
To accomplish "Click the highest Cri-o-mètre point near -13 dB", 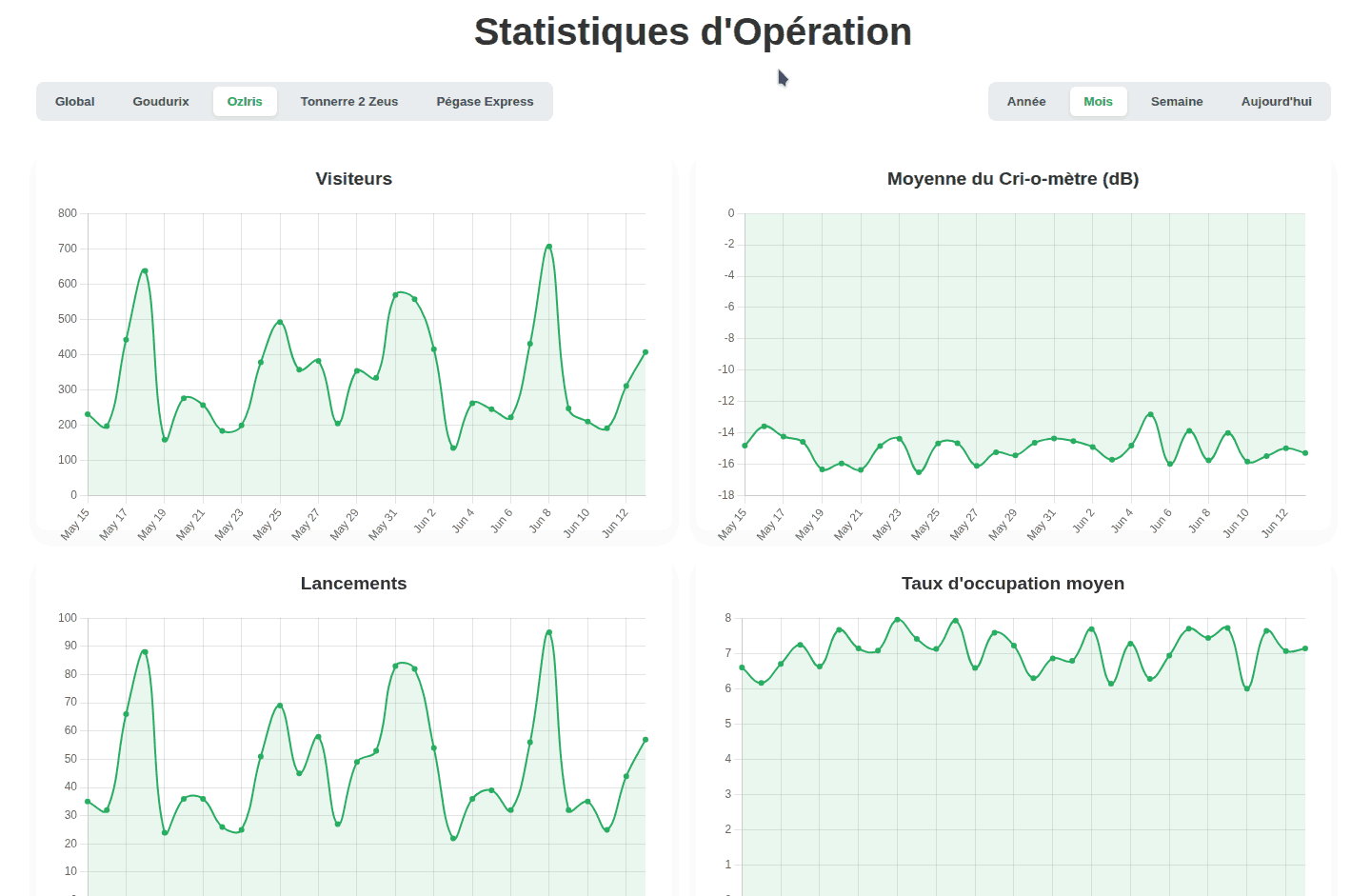I will tap(1150, 414).
